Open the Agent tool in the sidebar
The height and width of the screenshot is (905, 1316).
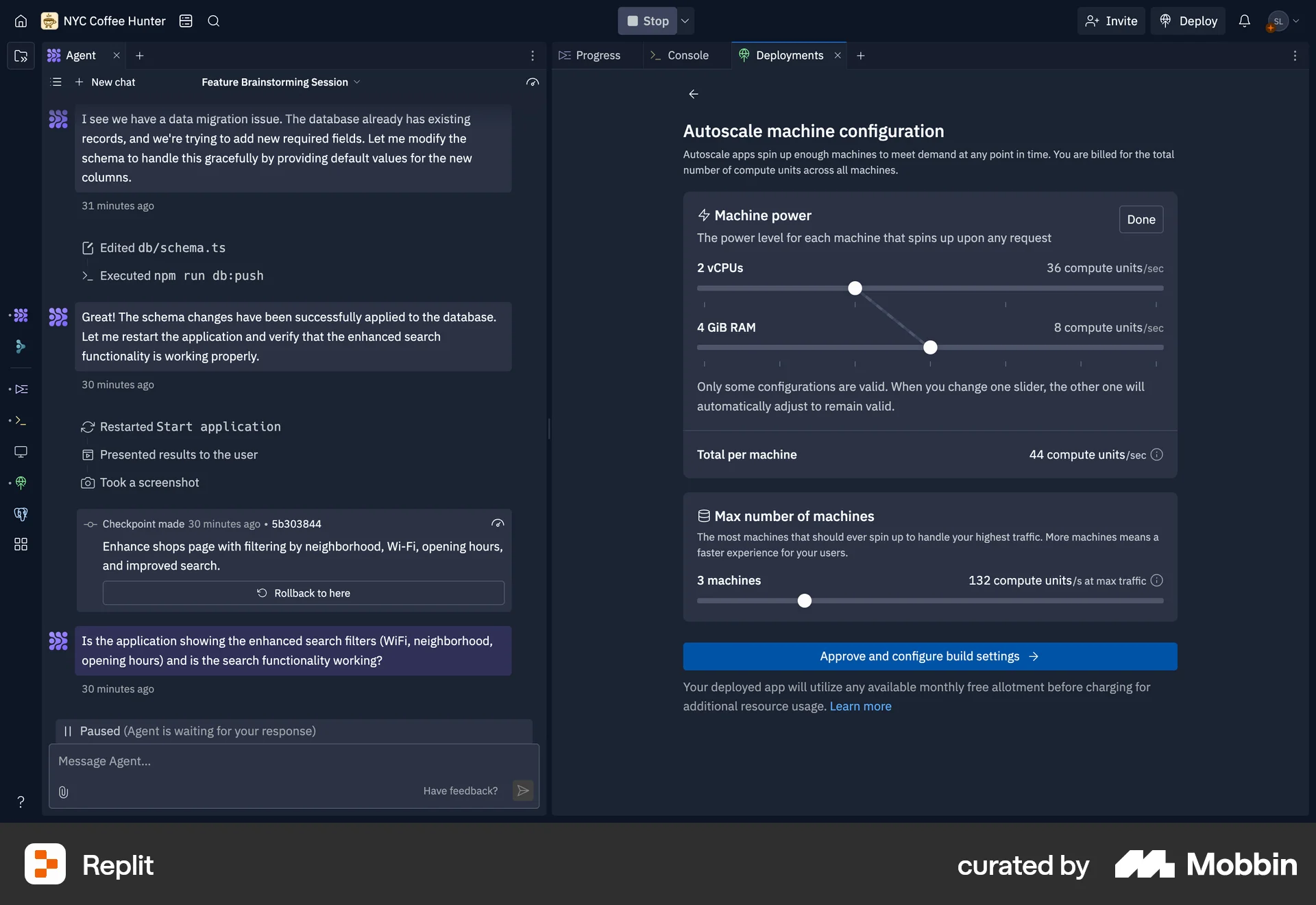[x=21, y=315]
